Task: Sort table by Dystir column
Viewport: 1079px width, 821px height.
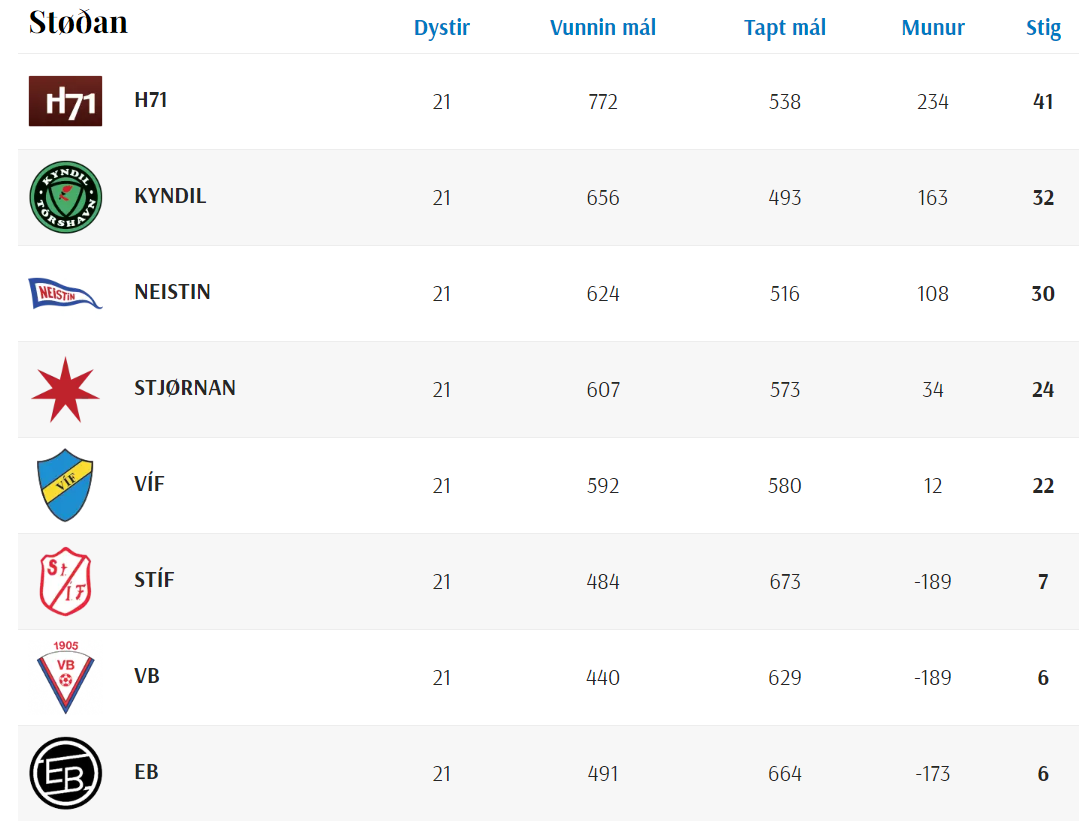Action: pyautogui.click(x=441, y=28)
